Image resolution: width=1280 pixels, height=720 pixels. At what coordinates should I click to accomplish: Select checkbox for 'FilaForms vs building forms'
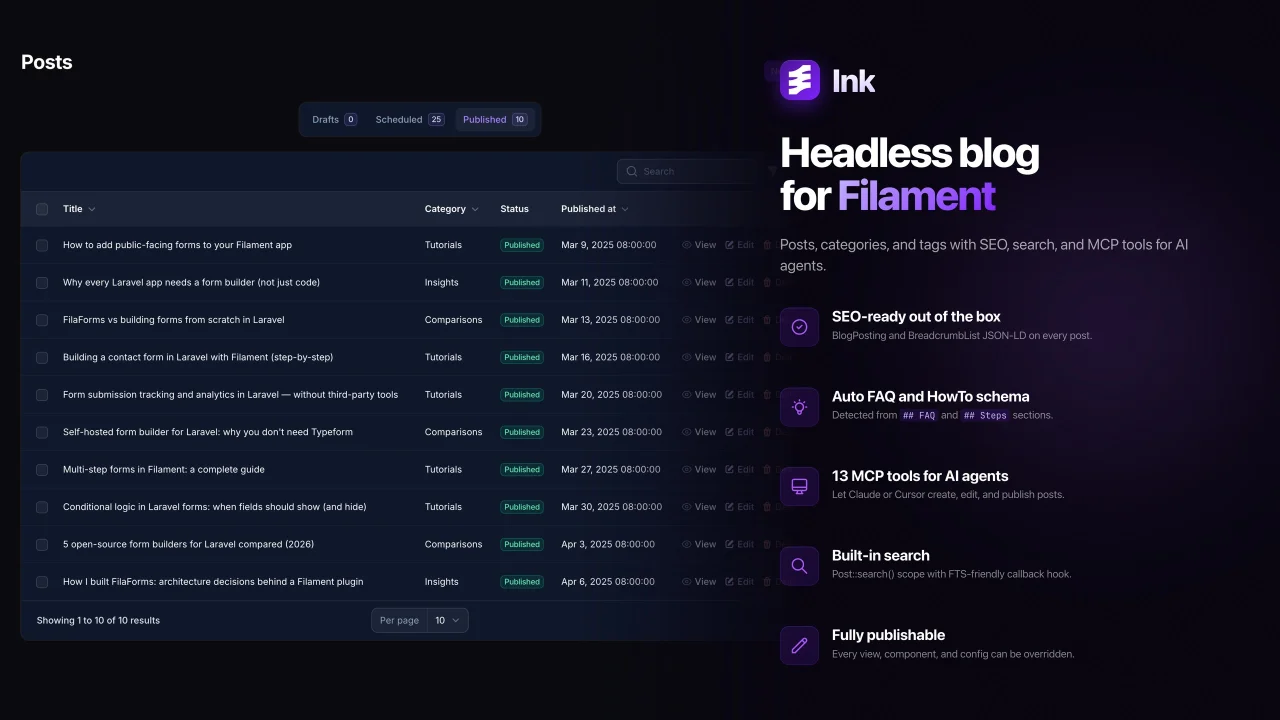click(x=42, y=320)
